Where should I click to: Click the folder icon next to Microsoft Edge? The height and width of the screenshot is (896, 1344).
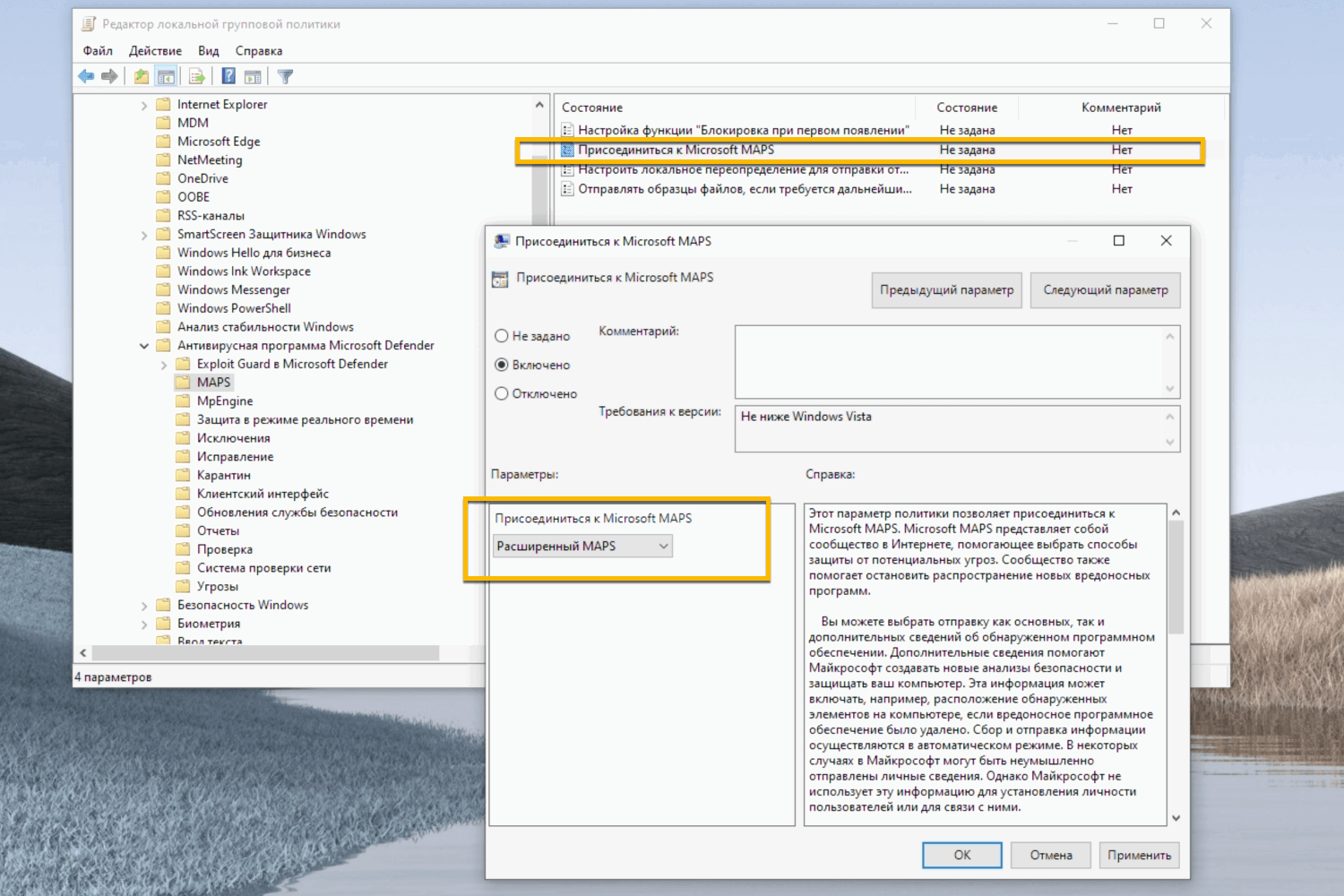click(163, 142)
